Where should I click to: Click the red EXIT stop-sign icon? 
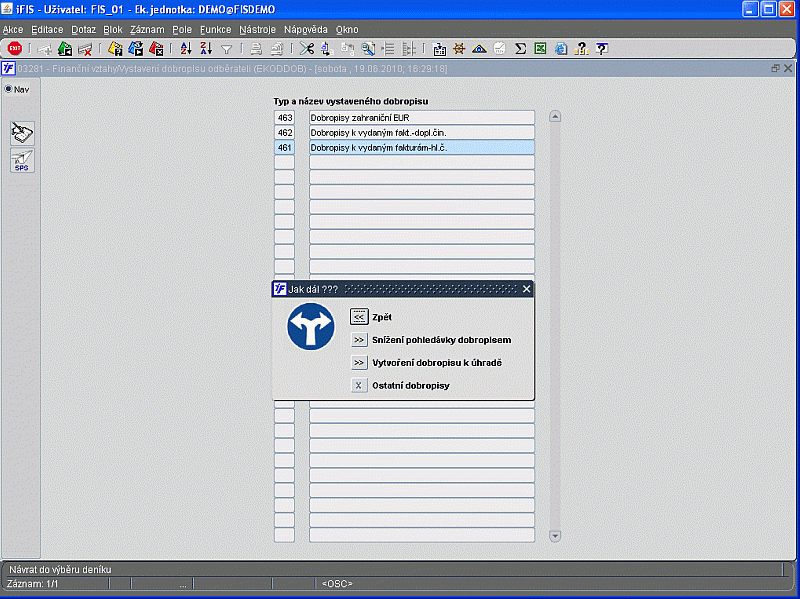click(x=15, y=48)
